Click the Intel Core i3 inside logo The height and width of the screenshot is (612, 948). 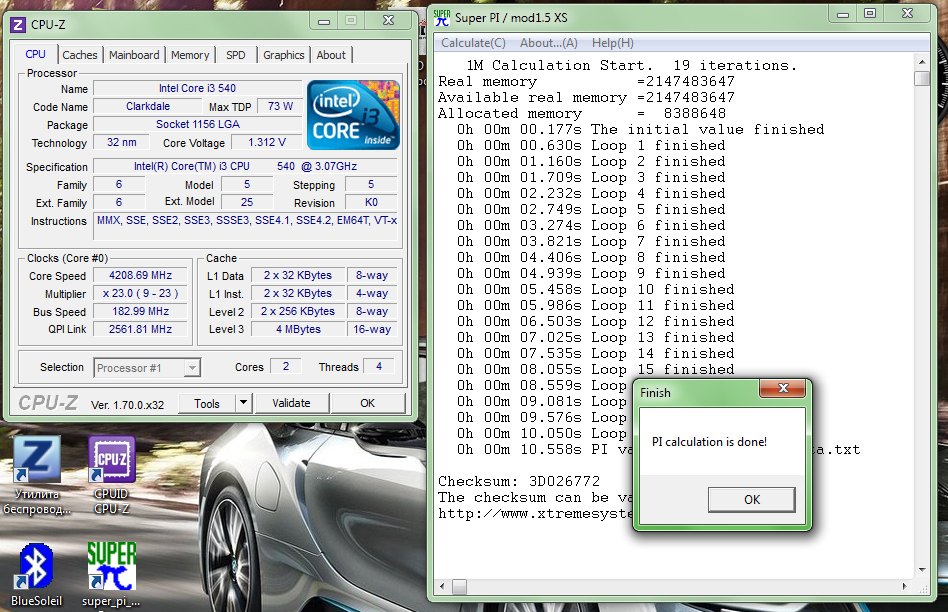(353, 114)
